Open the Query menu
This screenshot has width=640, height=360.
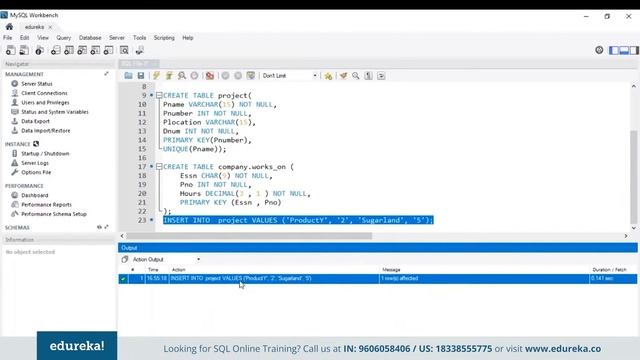pyautogui.click(x=64, y=38)
